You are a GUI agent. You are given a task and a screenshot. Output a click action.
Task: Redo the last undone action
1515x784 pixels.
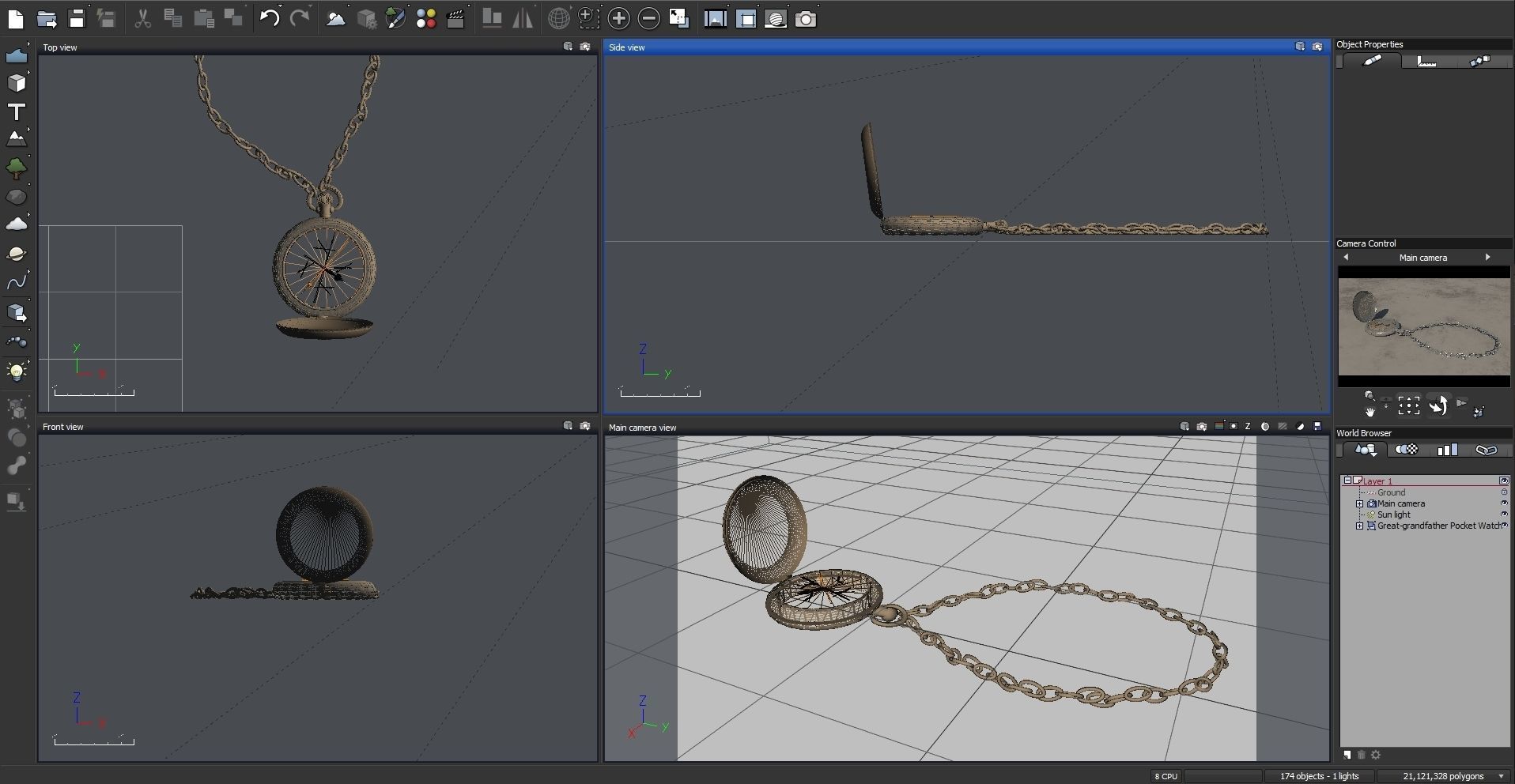pos(300,18)
